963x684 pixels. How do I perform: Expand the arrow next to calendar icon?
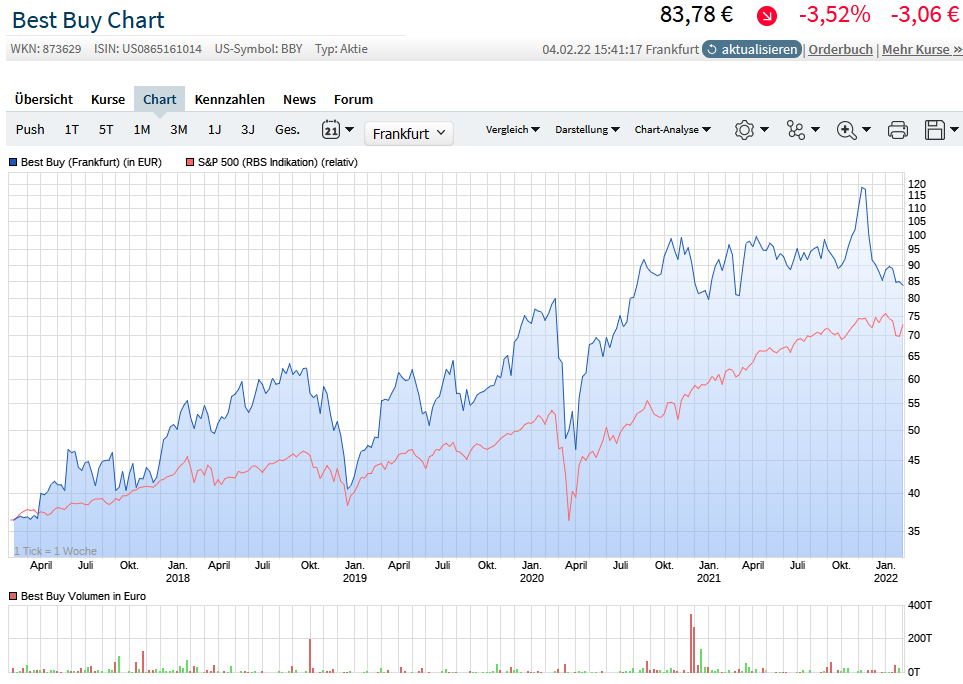349,130
